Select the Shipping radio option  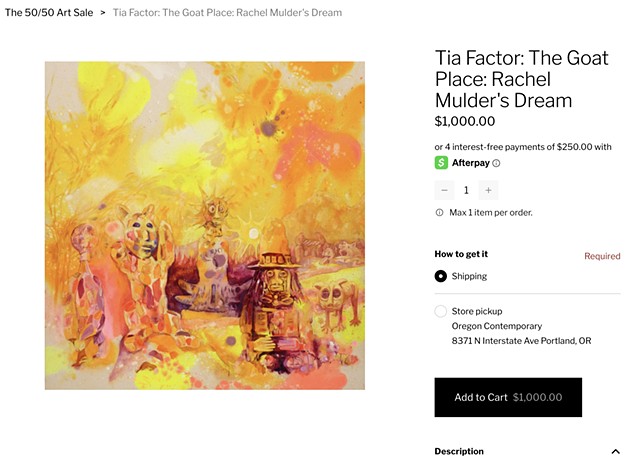441,276
